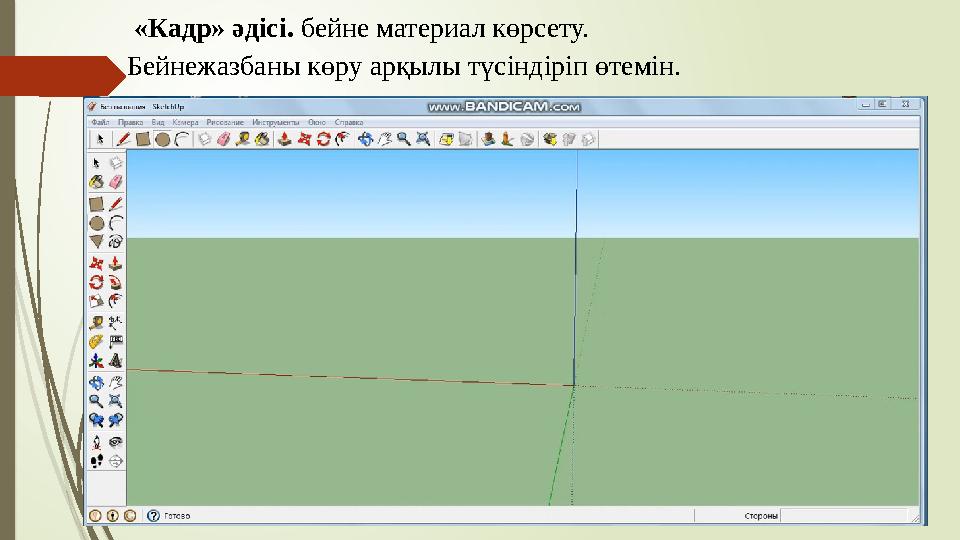The image size is (960, 540).
Task: Open the Справка menu
Action: (349, 122)
